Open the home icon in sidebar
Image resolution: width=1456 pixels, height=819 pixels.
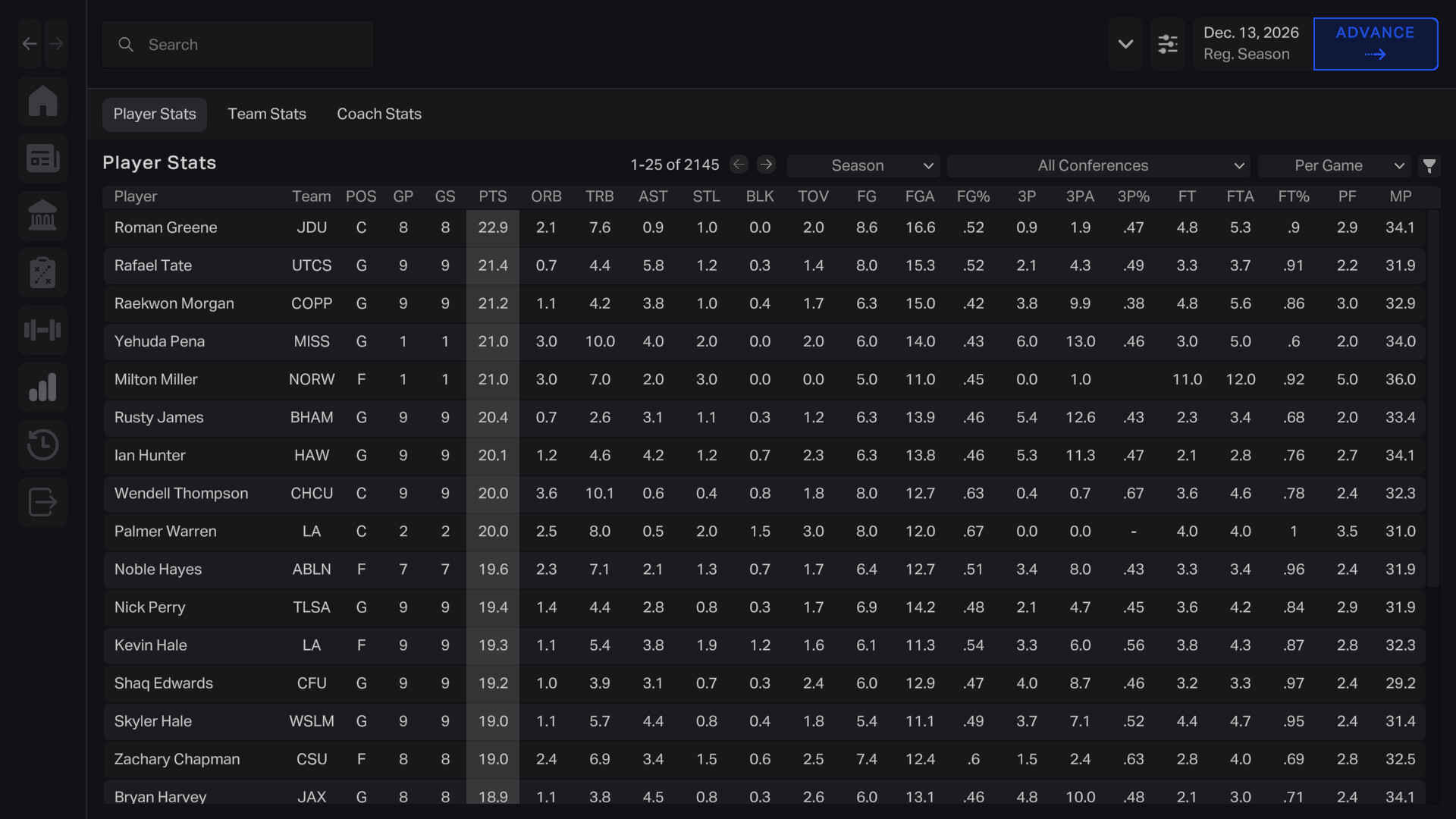pos(42,101)
